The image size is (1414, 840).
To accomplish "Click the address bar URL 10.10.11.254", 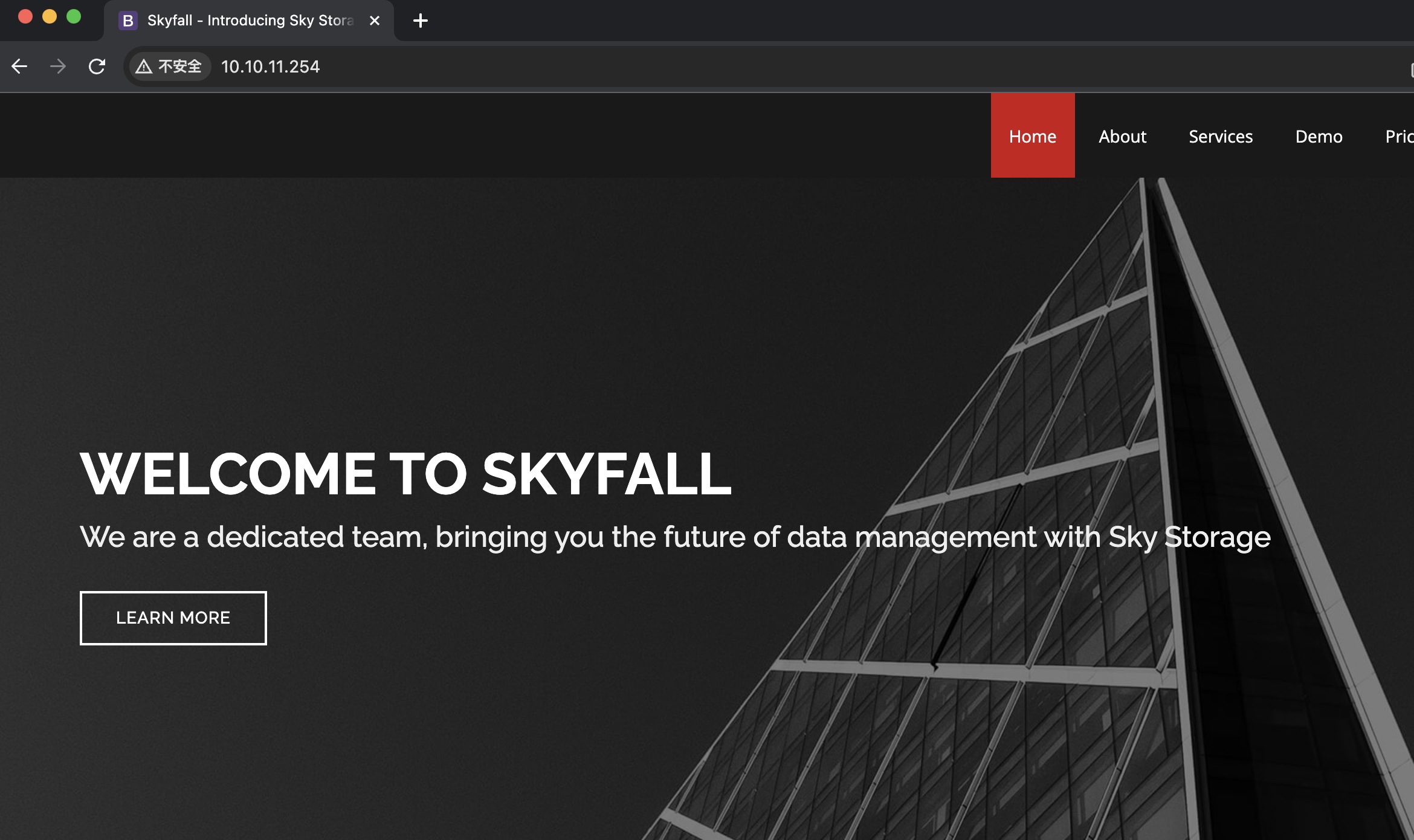I will tap(270, 66).
